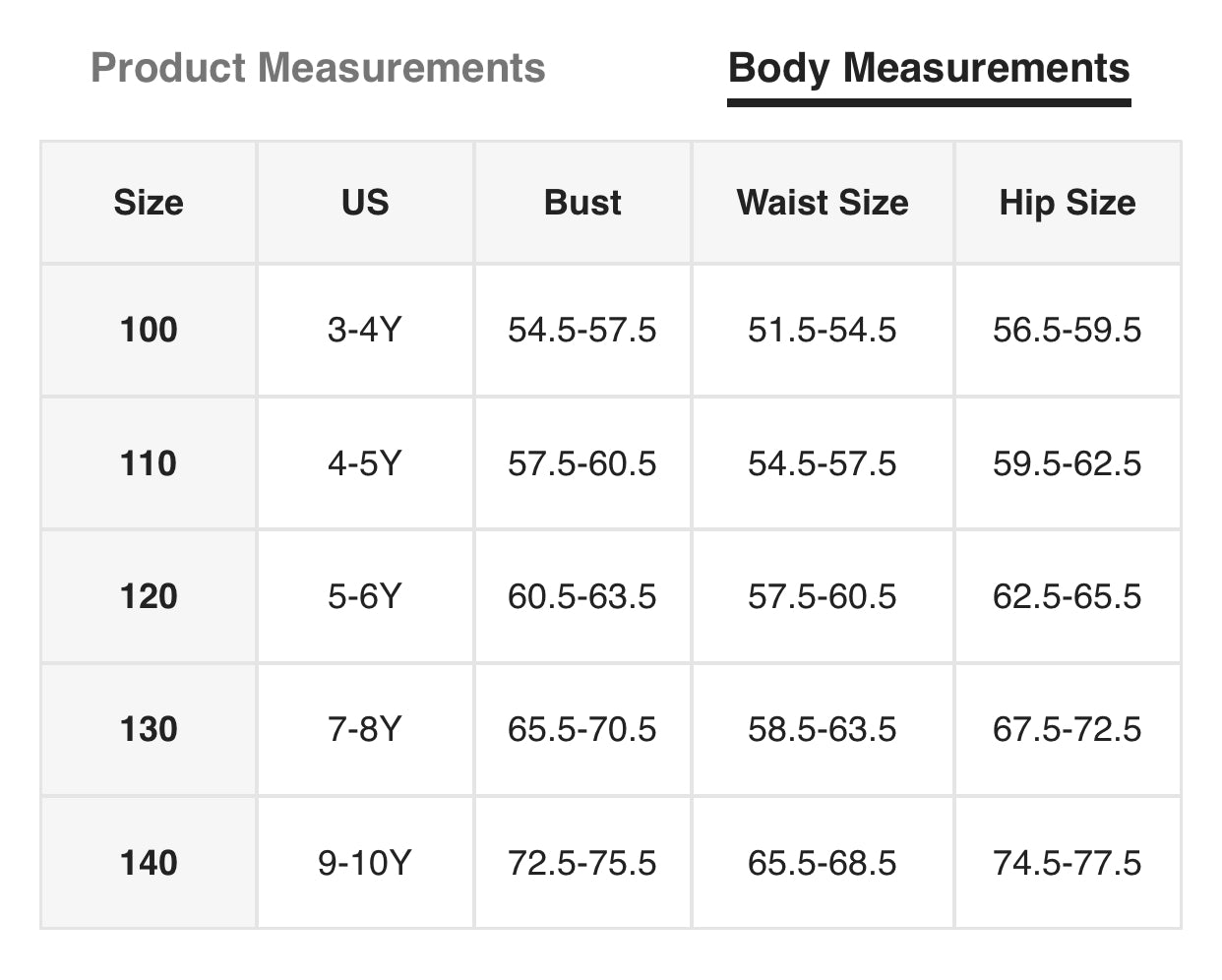Viewport: 1222px width, 980px height.
Task: Click the Bust column header
Action: [x=582, y=203]
